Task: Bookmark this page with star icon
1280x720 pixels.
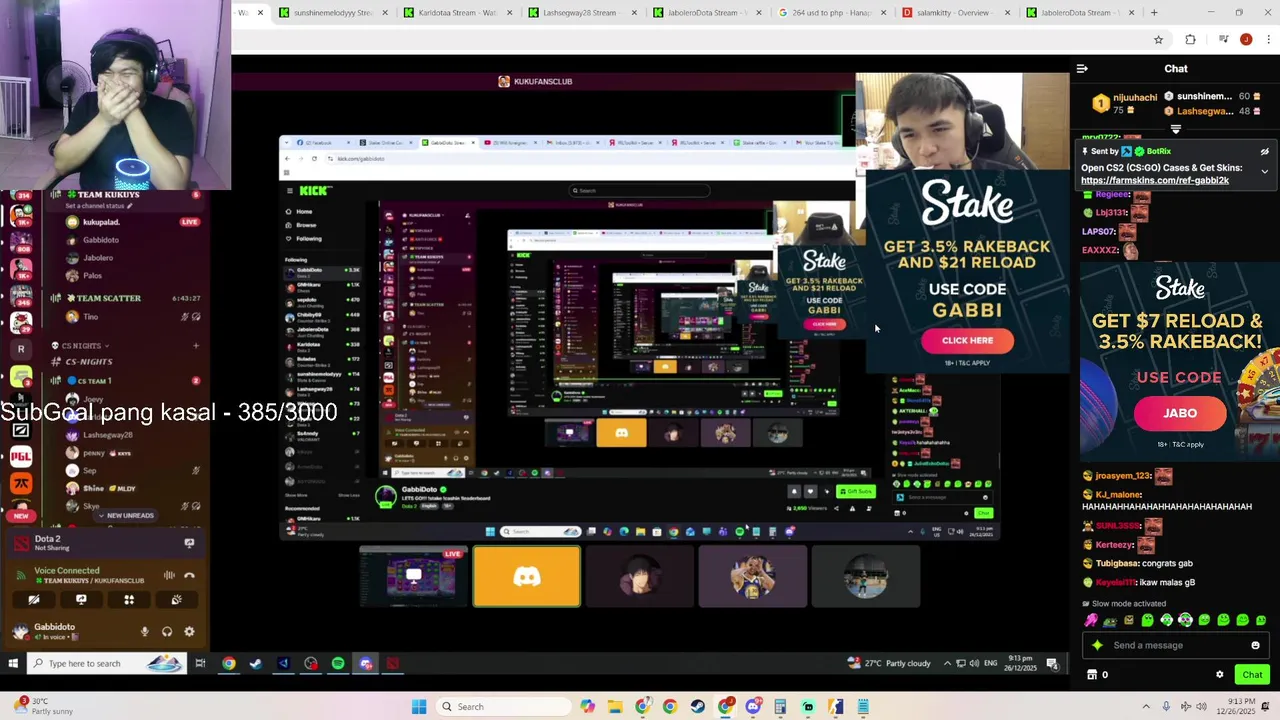Action: 1158,40
